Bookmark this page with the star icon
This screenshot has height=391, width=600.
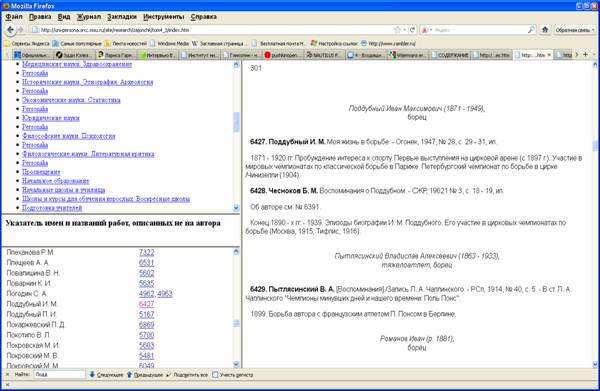398,30
